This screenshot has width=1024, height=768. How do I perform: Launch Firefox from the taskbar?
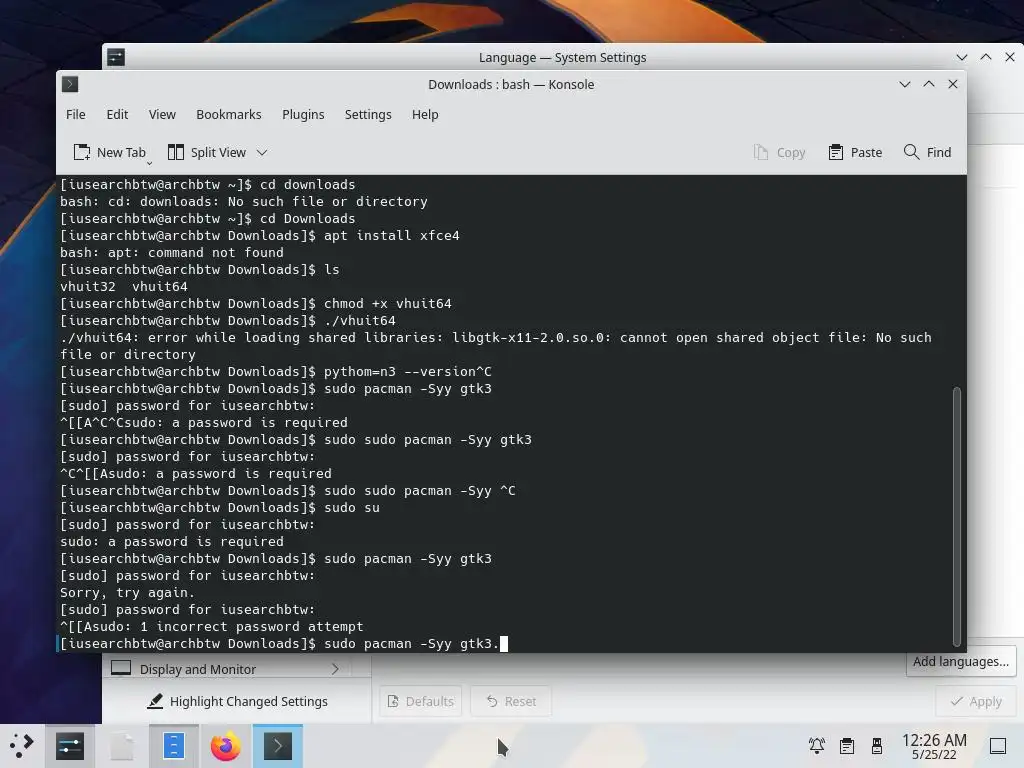pos(225,746)
